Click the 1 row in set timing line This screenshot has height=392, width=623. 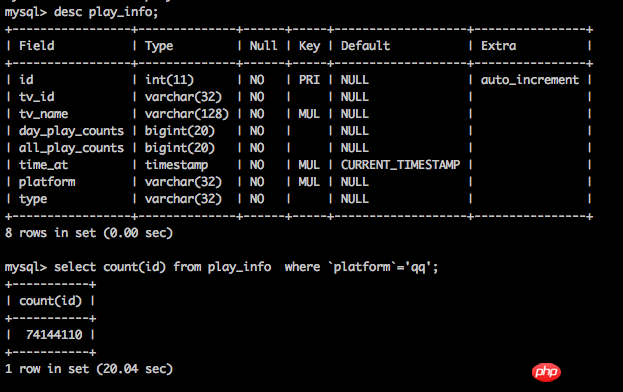click(x=89, y=369)
